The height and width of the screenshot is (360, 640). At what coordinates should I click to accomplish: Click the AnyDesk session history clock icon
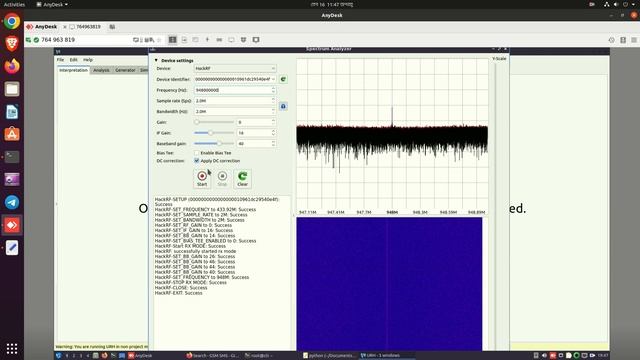[611, 40]
